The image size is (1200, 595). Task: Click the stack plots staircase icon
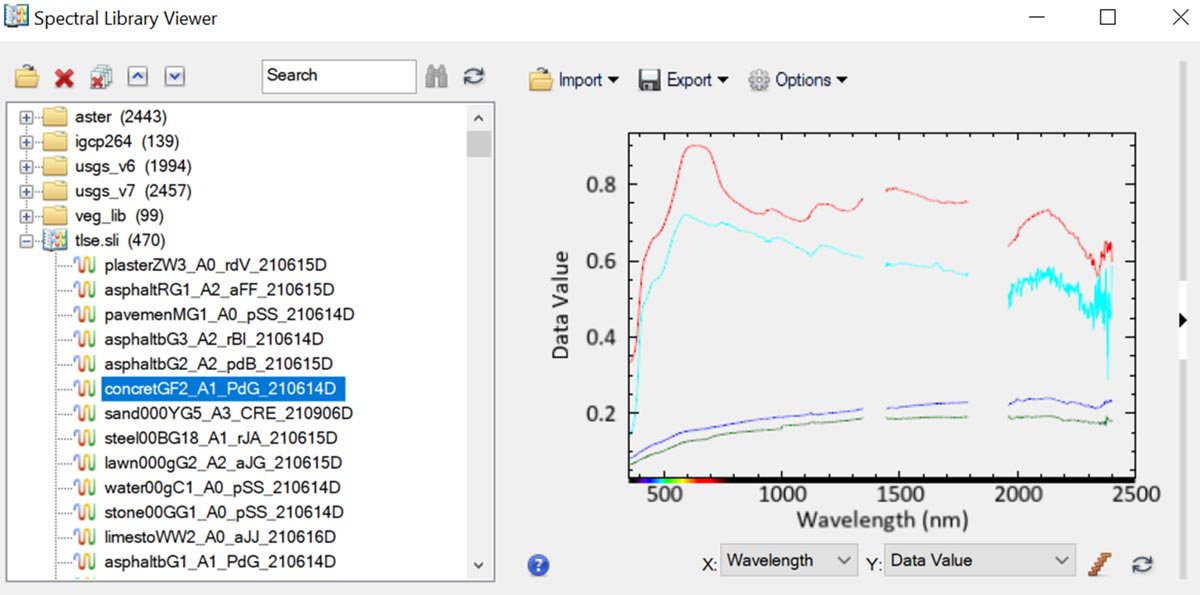tap(1100, 564)
